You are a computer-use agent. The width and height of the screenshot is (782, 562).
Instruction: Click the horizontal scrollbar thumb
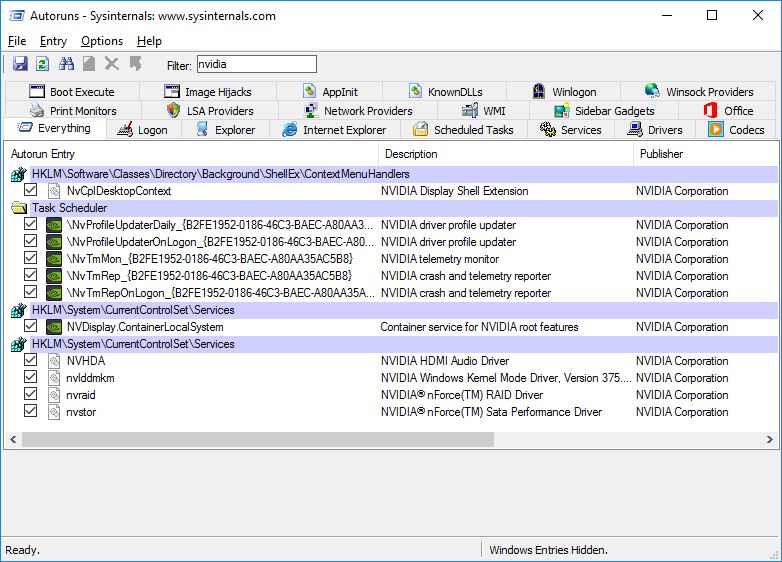click(258, 439)
